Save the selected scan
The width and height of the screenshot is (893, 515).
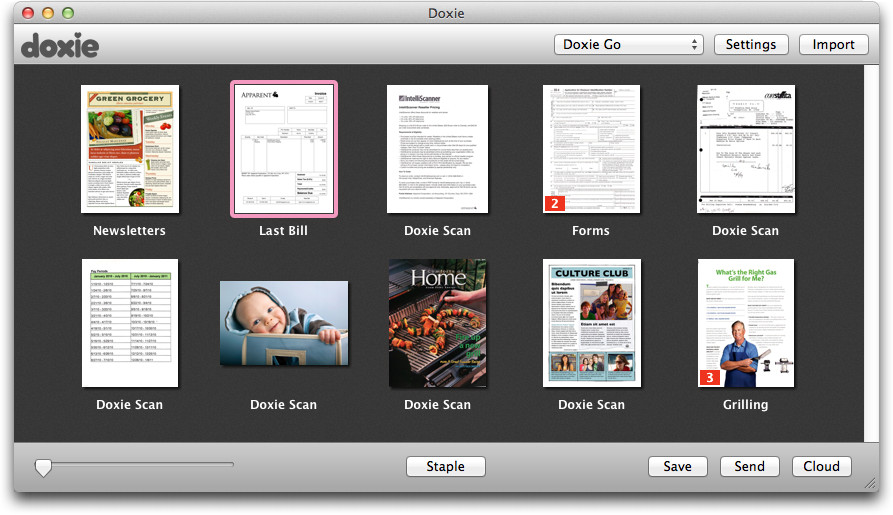[x=677, y=467]
